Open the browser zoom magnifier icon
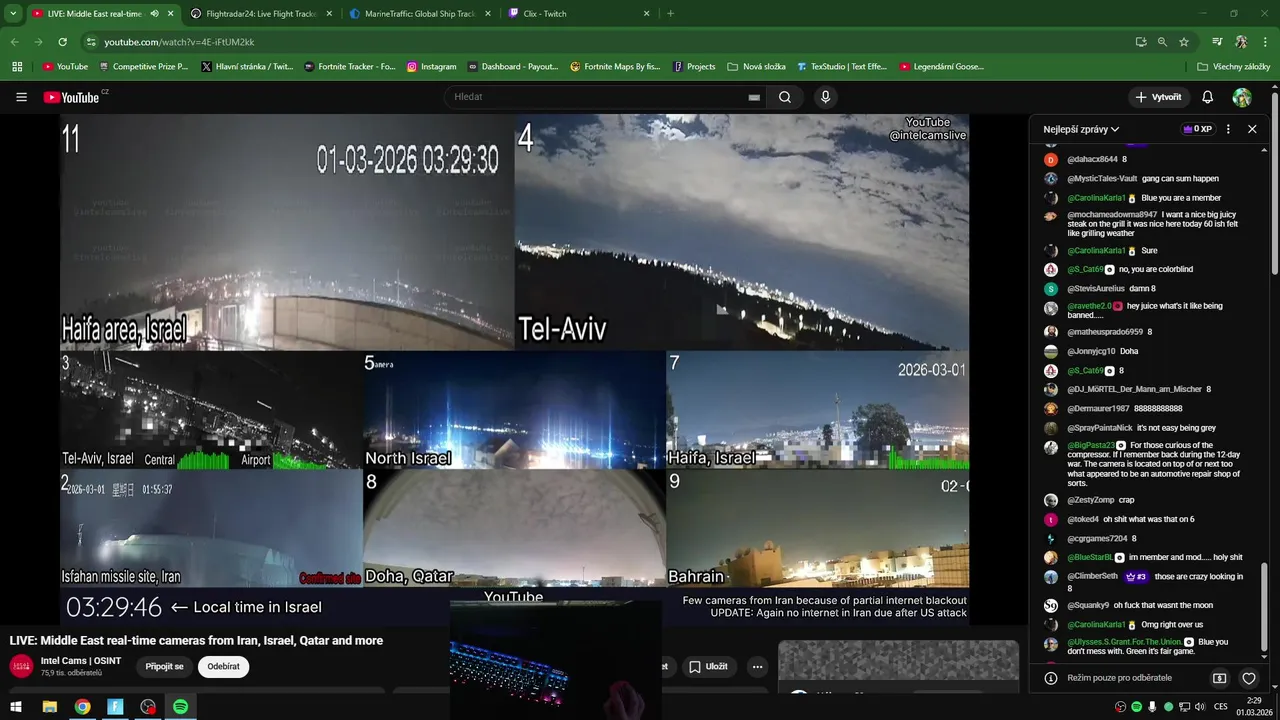1280x720 pixels. click(x=1162, y=42)
